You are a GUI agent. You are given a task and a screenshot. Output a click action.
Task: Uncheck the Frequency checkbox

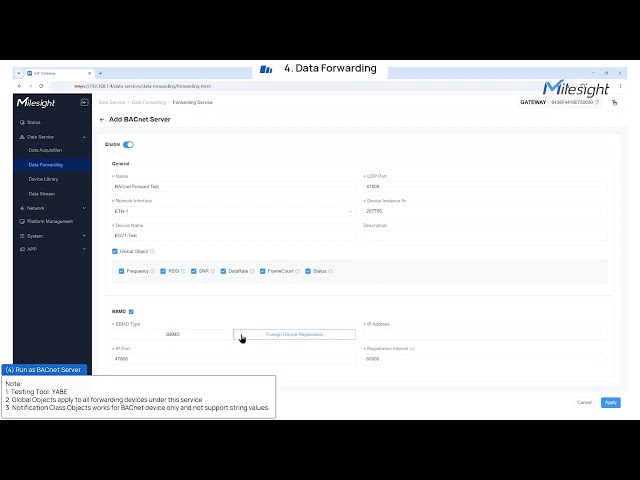pos(121,271)
